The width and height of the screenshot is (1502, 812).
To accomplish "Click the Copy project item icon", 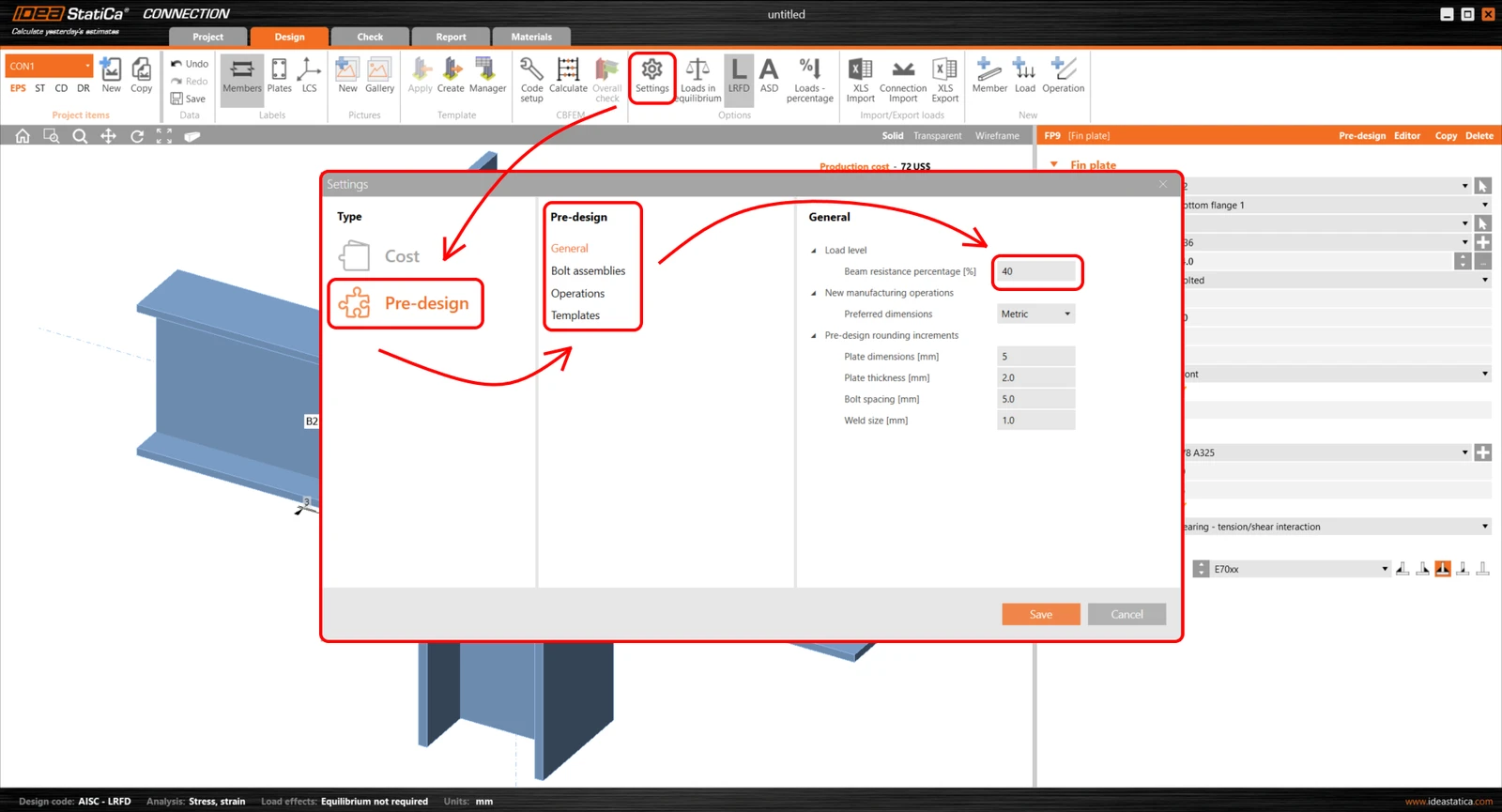I will pos(141,76).
